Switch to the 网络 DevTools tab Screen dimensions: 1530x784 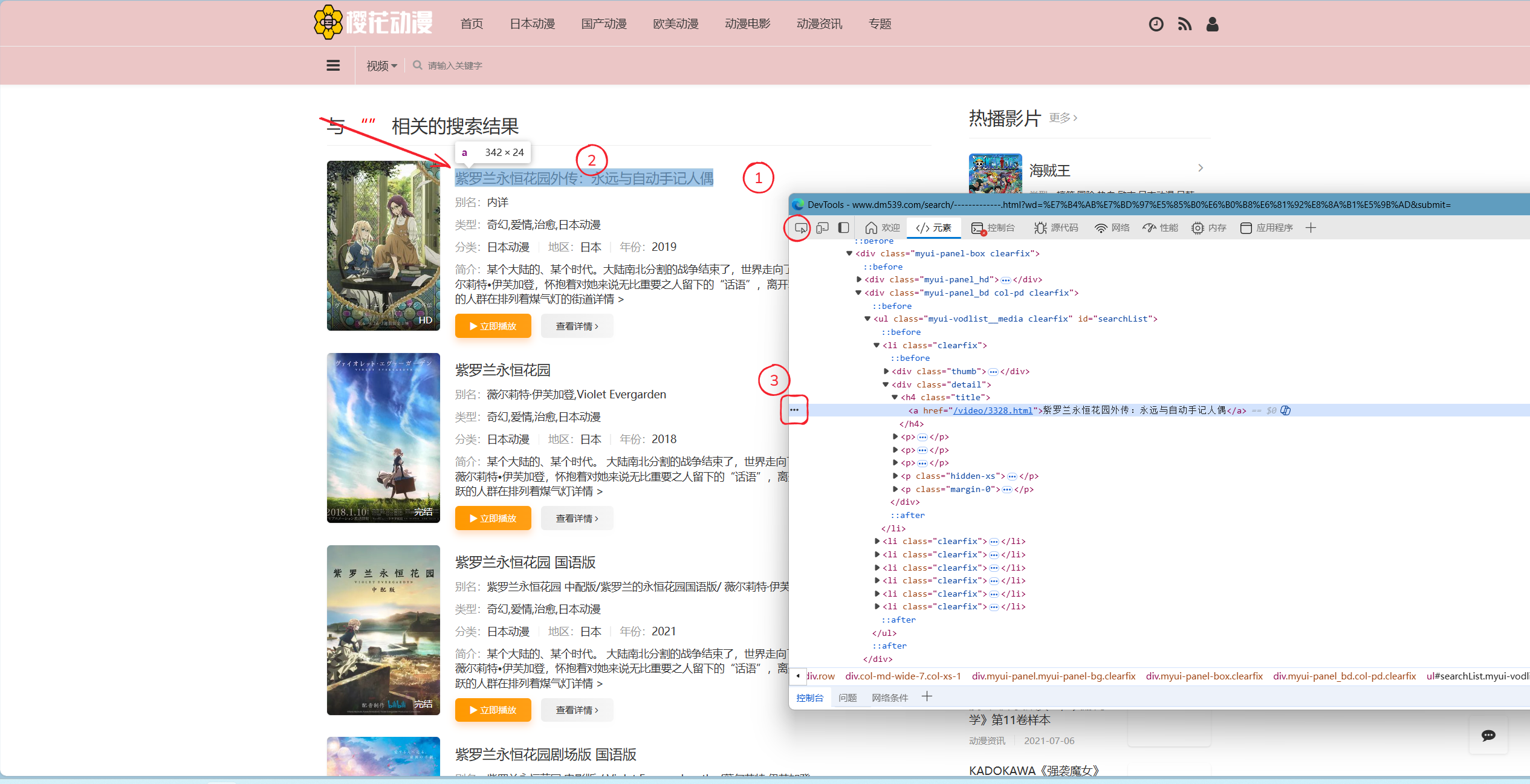1112,228
